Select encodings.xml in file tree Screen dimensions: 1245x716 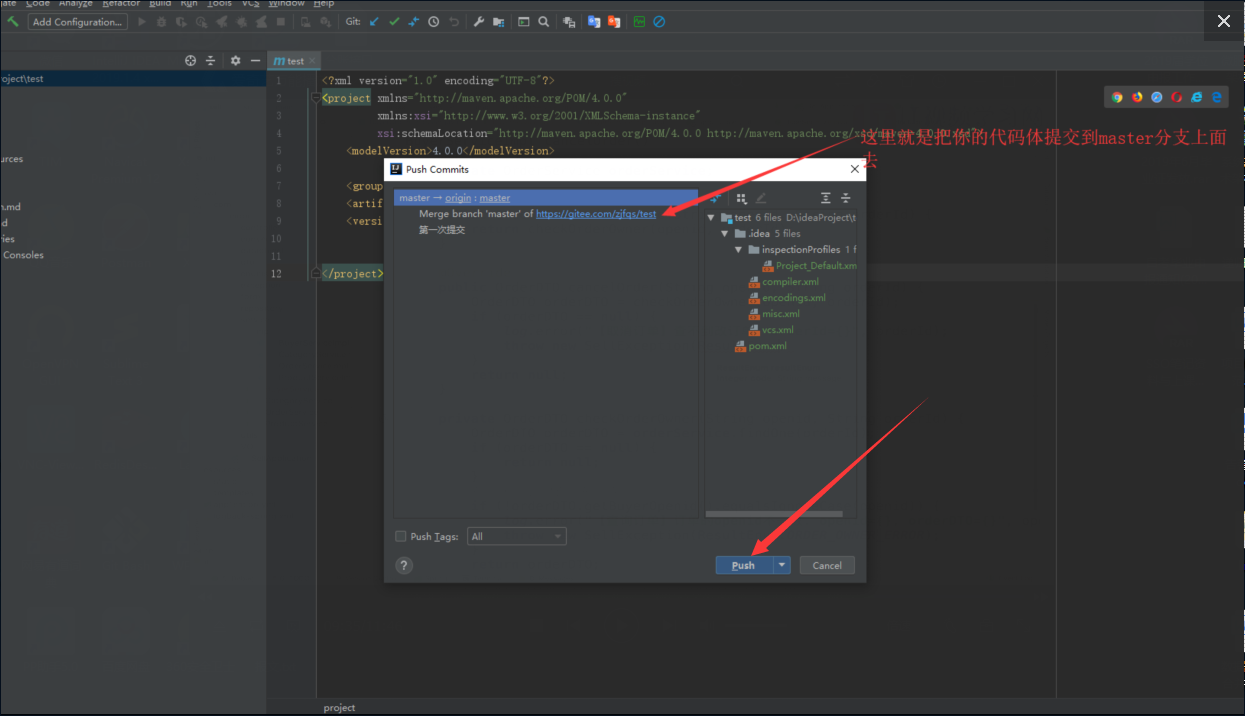[787, 297]
